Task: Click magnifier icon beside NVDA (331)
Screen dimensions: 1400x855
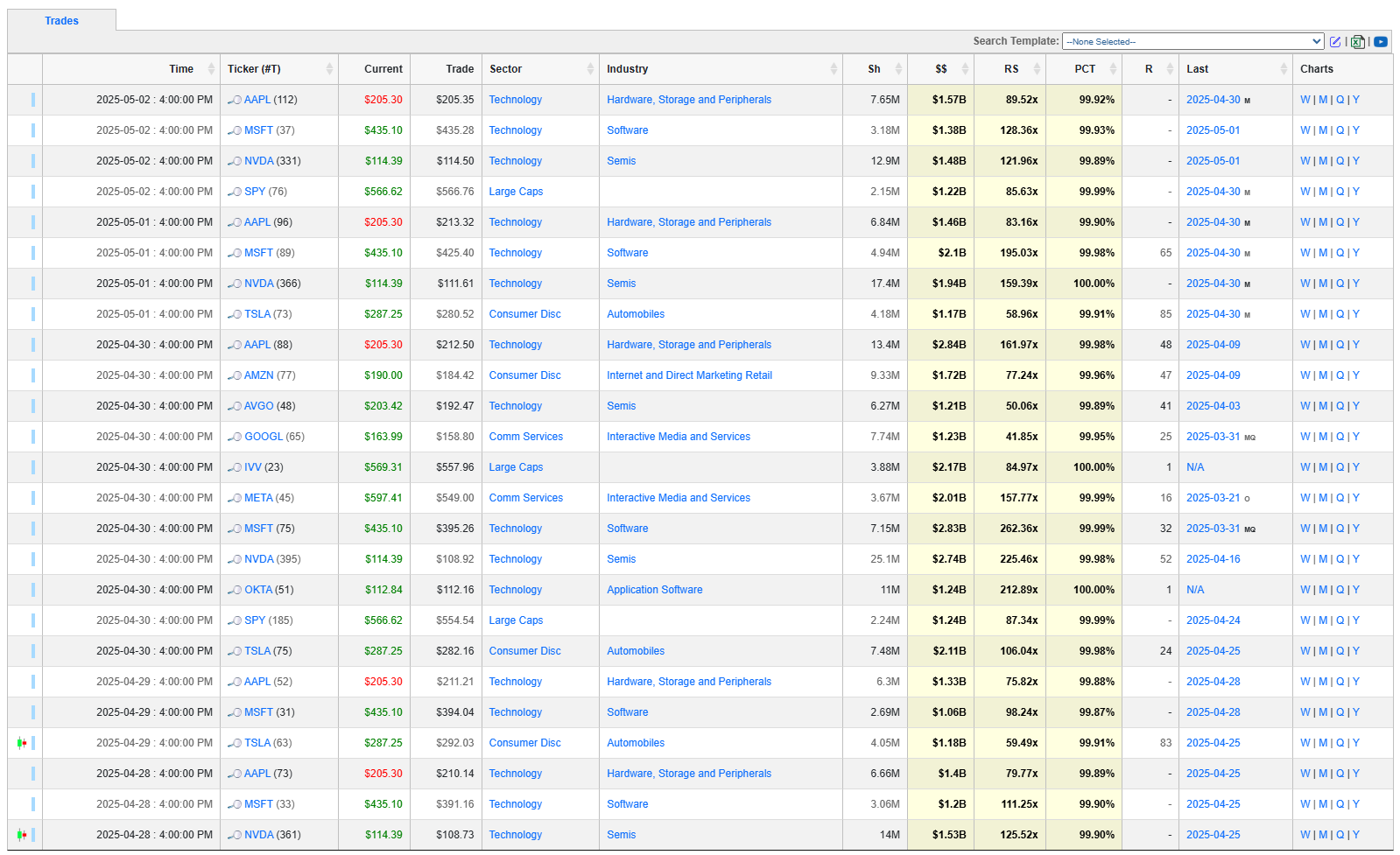Action: click(235, 161)
